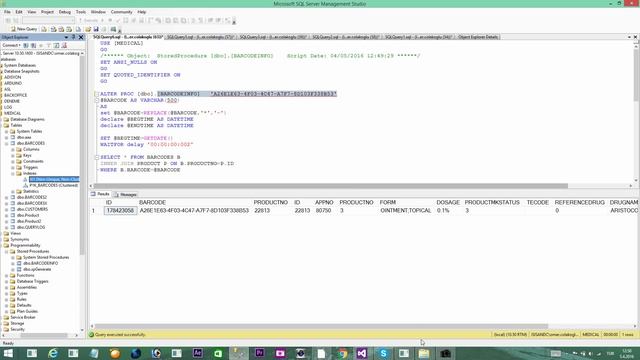Open the Community menu
The height and width of the screenshot is (360, 640).
pos(122,12)
